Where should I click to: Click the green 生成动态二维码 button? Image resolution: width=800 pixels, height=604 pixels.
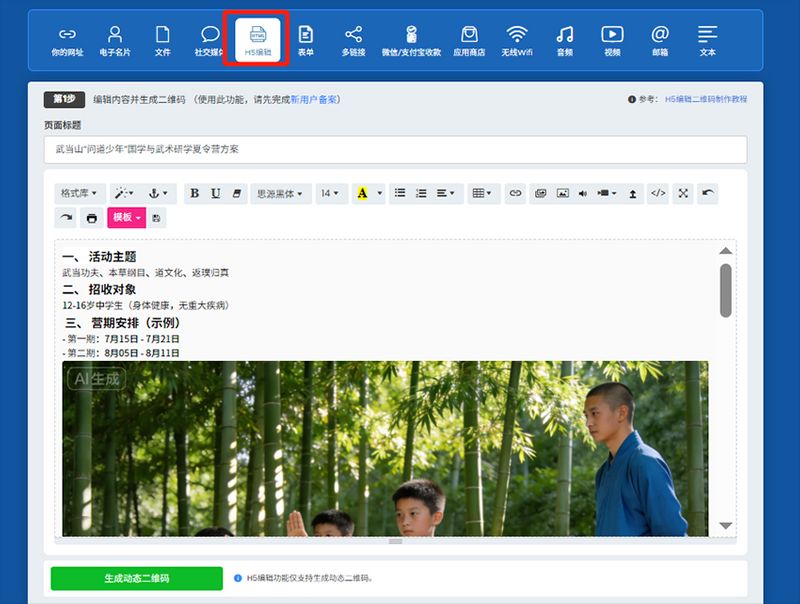137,578
